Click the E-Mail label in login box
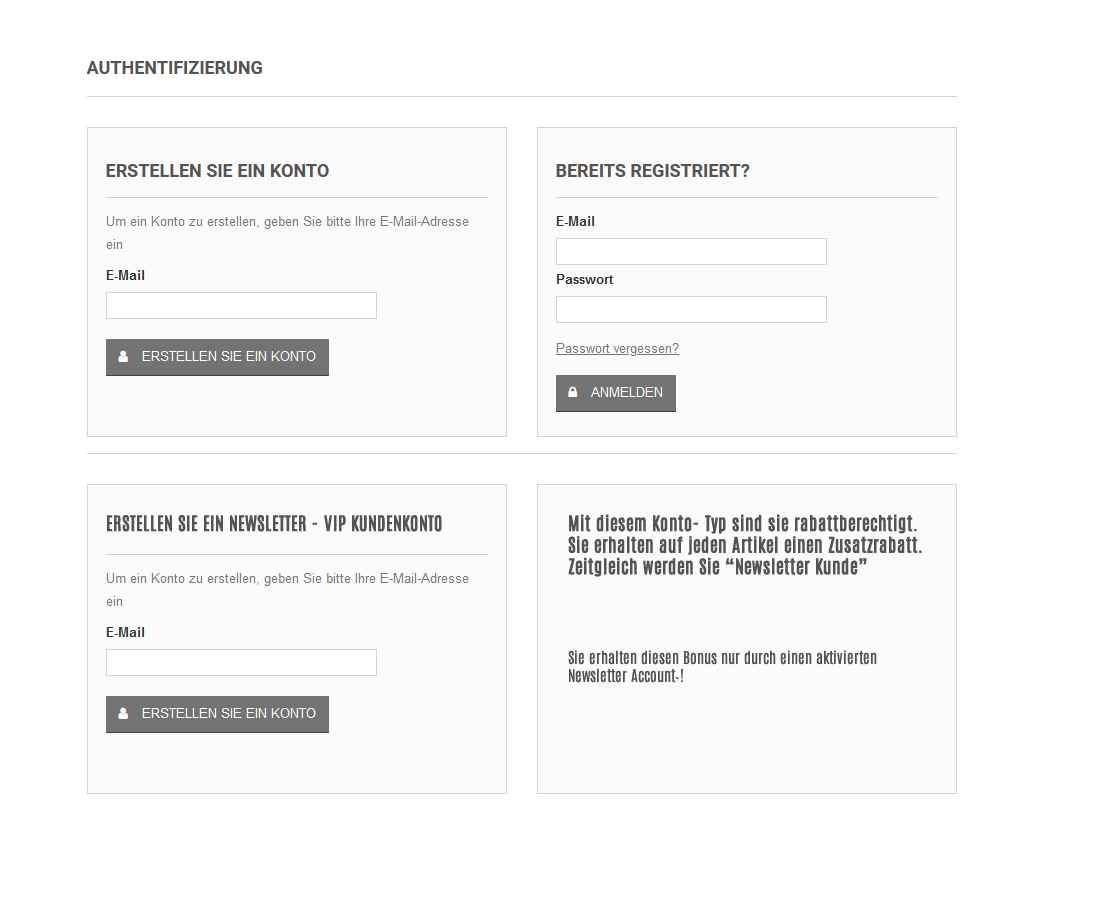 click(576, 221)
